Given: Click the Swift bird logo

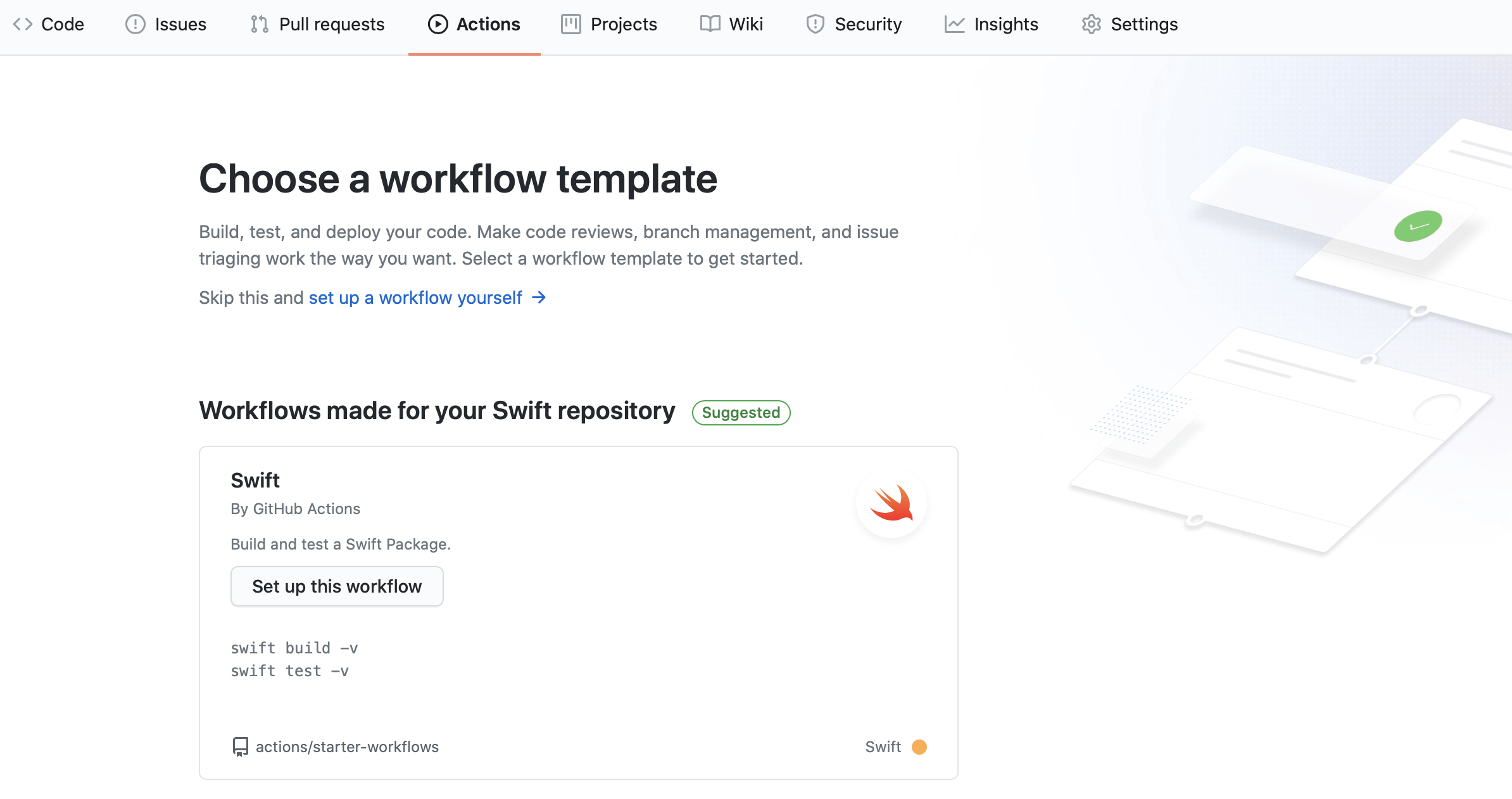Looking at the screenshot, I should tap(891, 503).
